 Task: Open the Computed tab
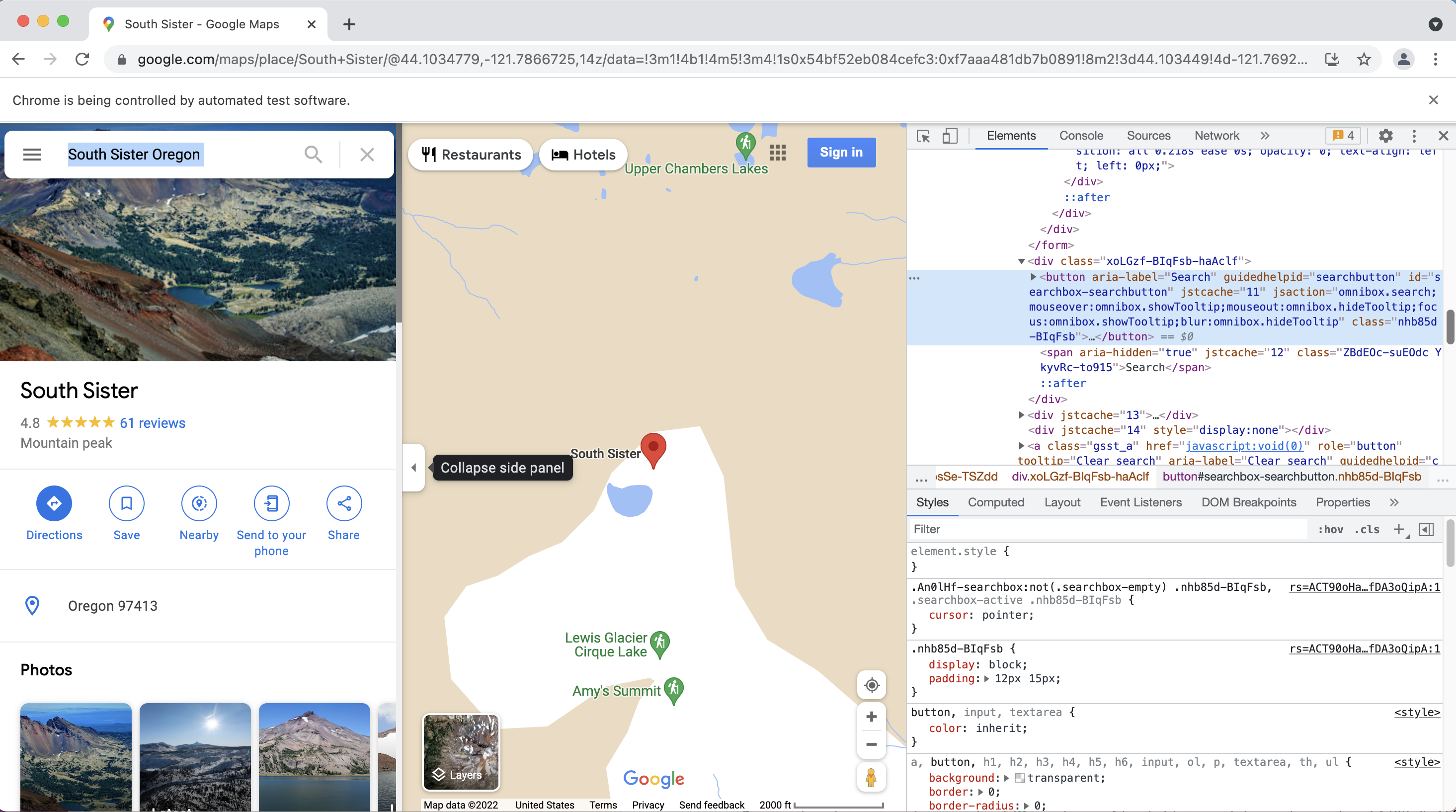(996, 502)
